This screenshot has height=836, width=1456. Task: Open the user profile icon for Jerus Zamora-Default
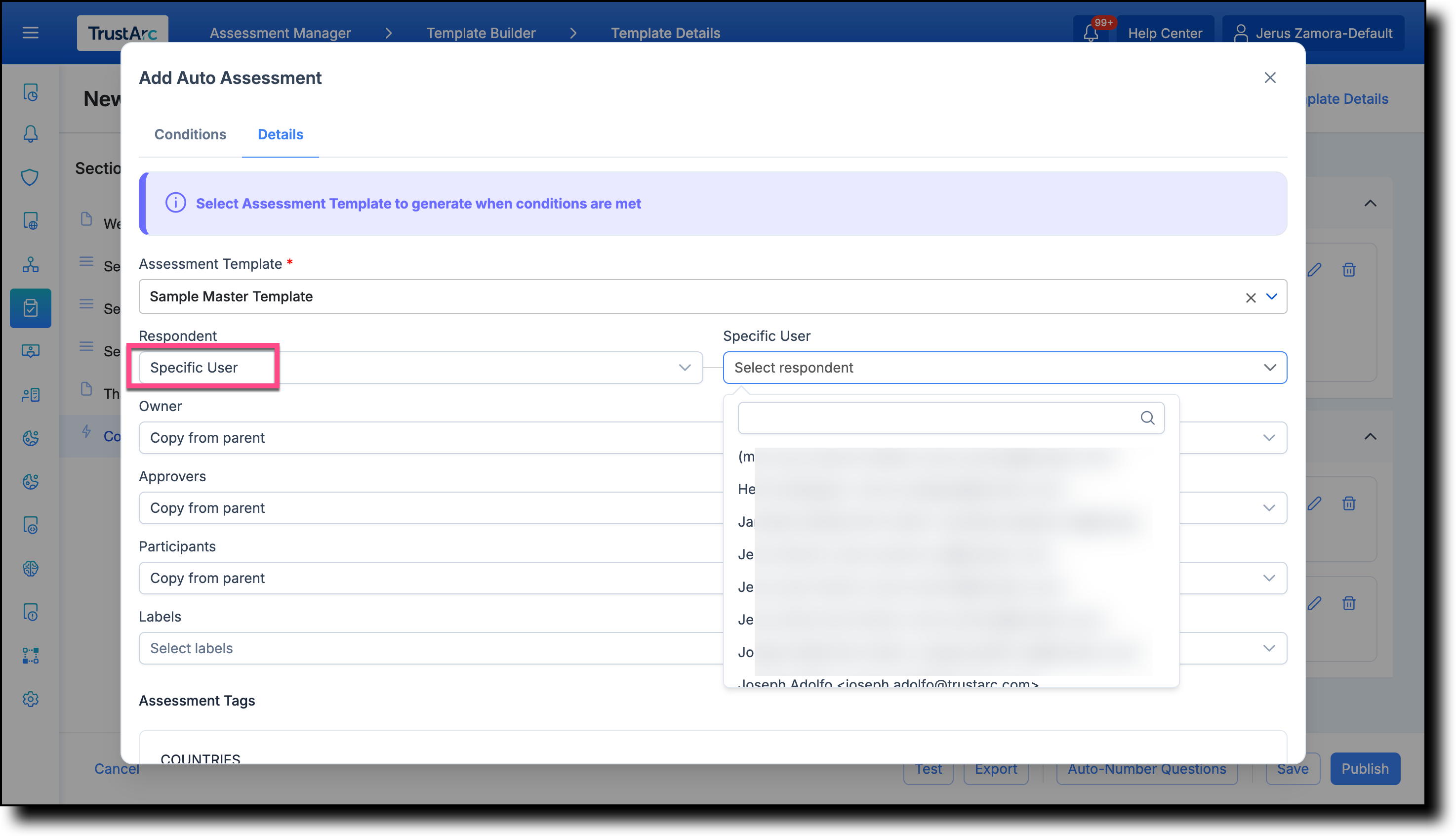pos(1240,33)
